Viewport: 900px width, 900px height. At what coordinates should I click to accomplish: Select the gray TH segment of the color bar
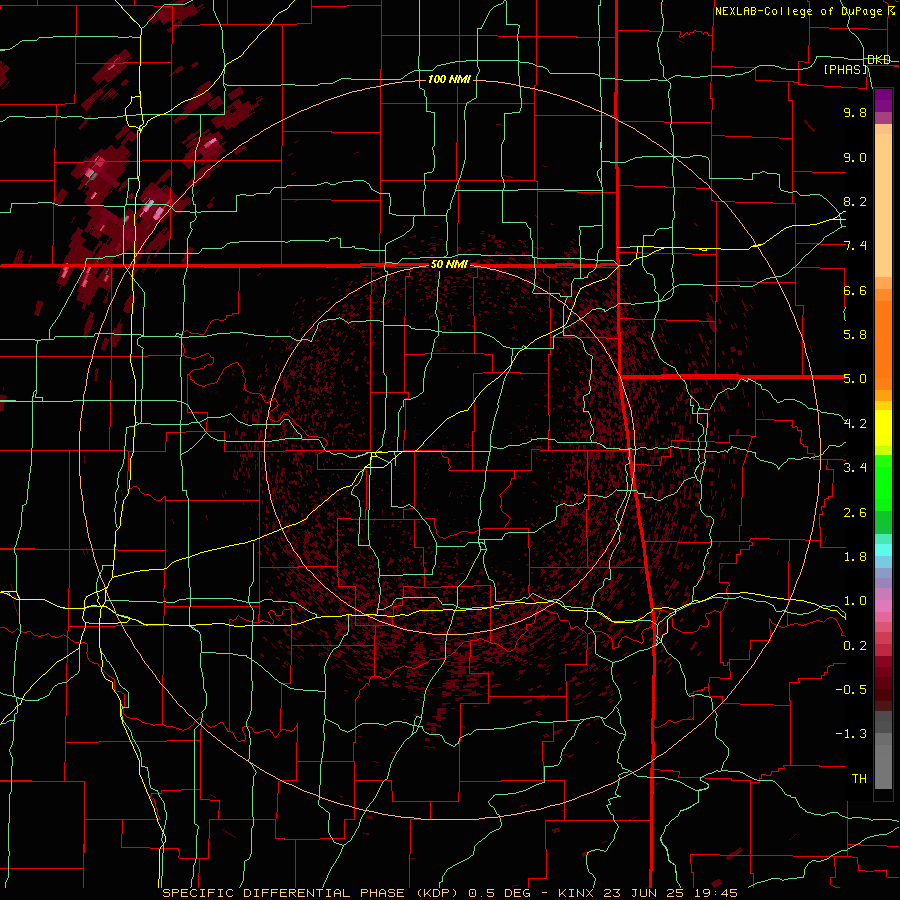click(x=883, y=767)
